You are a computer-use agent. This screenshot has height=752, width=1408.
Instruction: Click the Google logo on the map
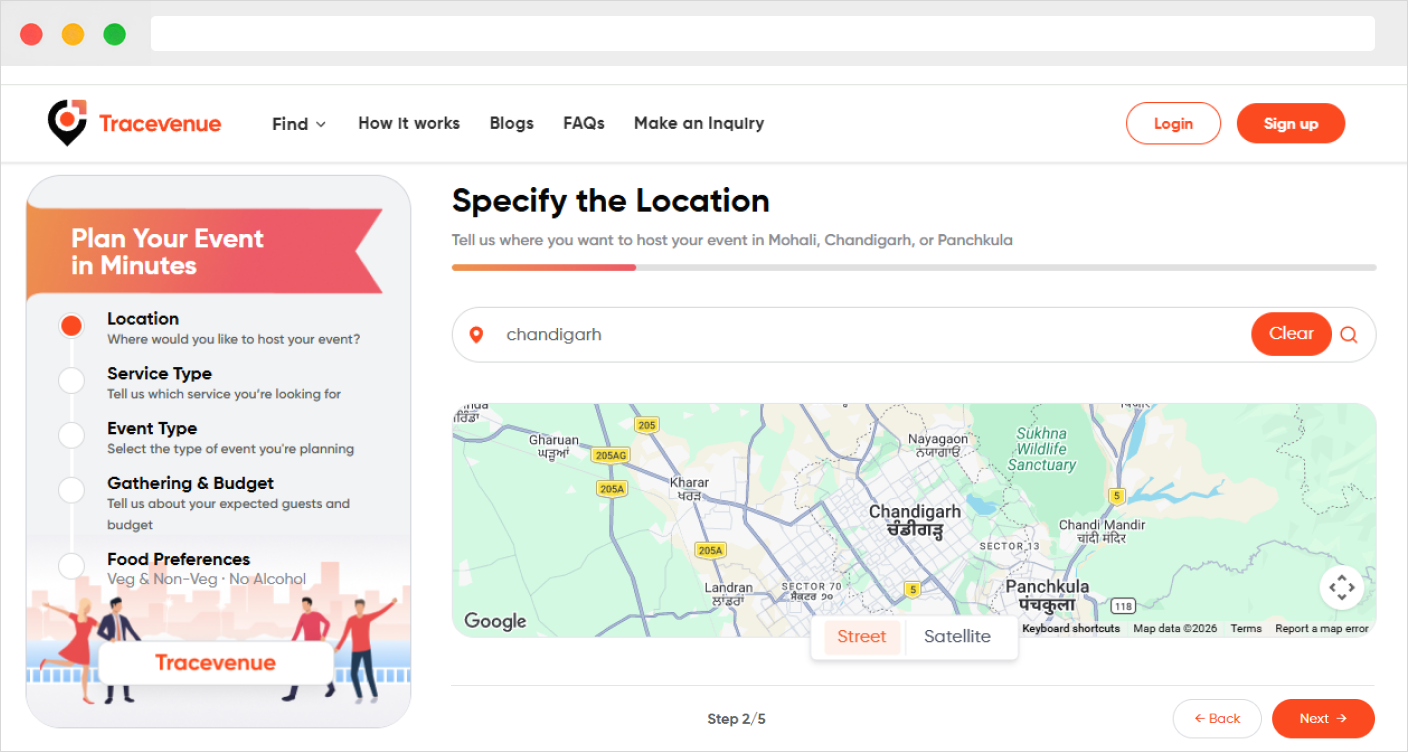click(495, 621)
